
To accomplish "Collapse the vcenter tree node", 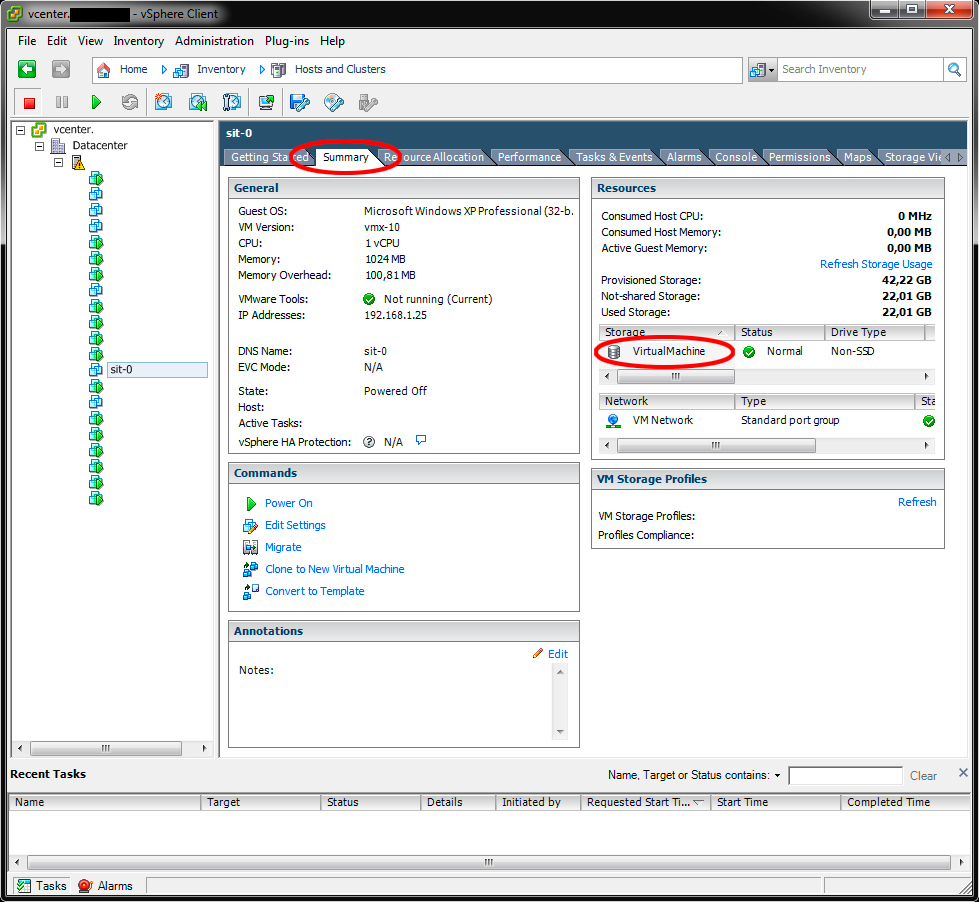I will [21, 130].
